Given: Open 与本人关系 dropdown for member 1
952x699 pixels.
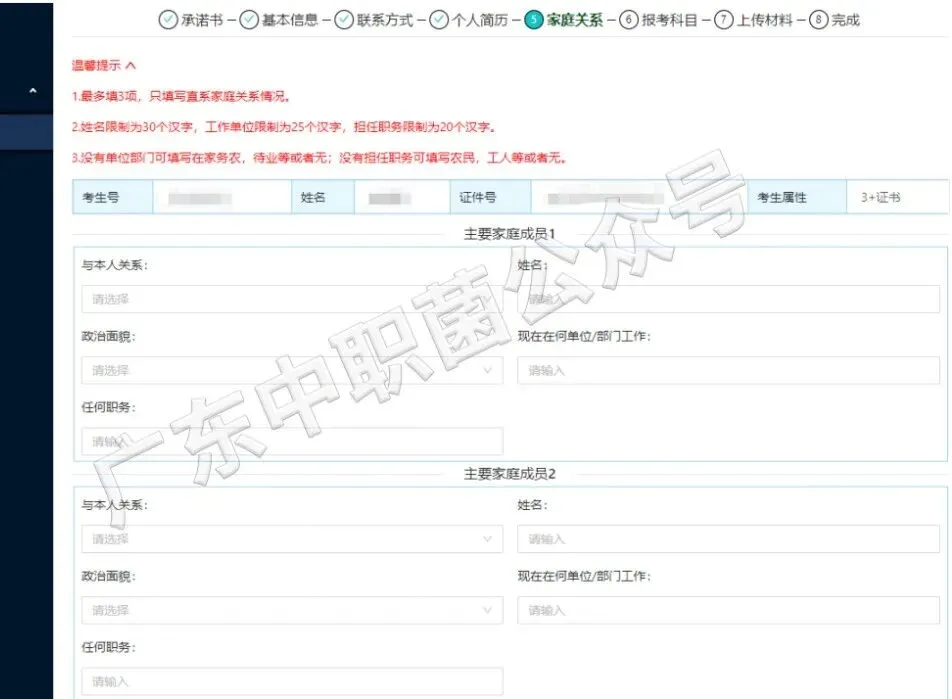Looking at the screenshot, I should pyautogui.click(x=292, y=299).
